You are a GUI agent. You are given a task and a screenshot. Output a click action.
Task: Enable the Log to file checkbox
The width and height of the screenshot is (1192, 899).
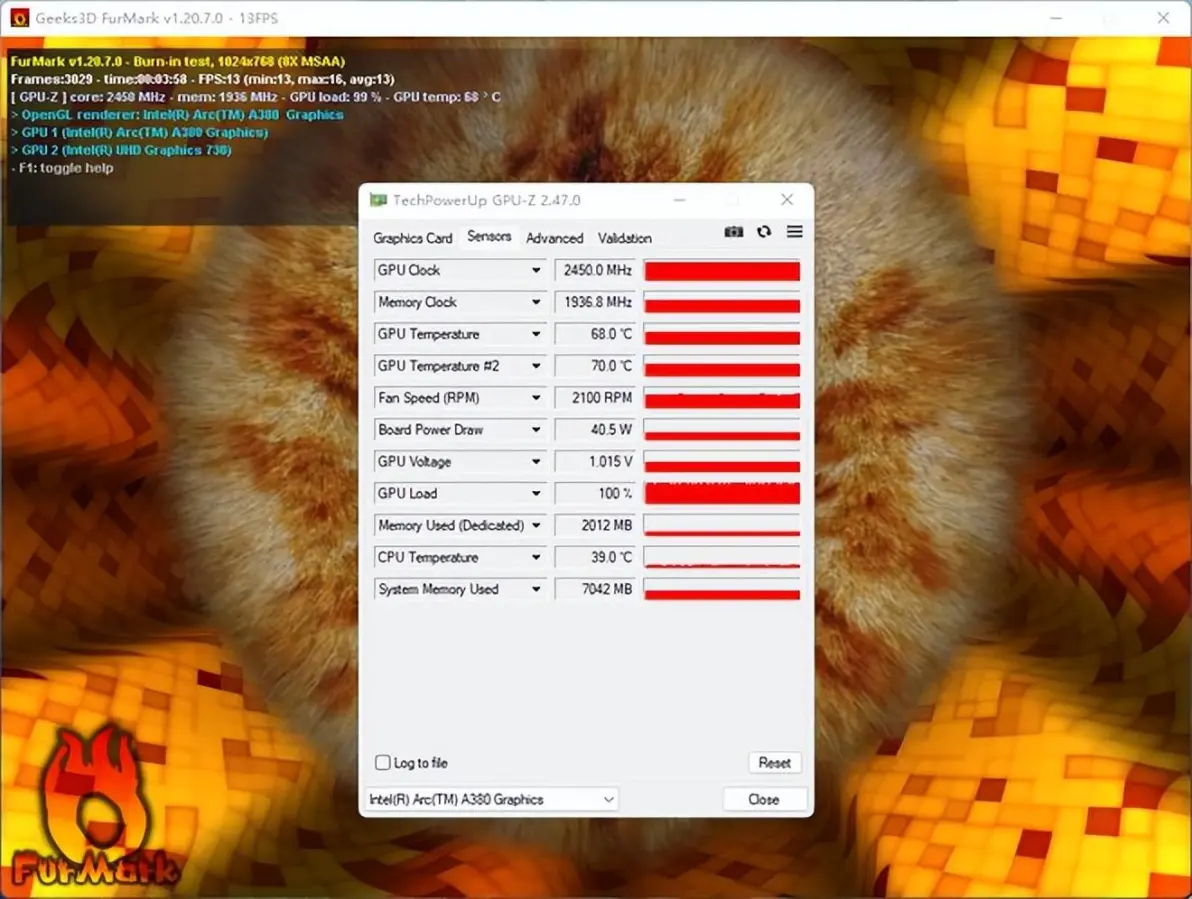tap(382, 762)
